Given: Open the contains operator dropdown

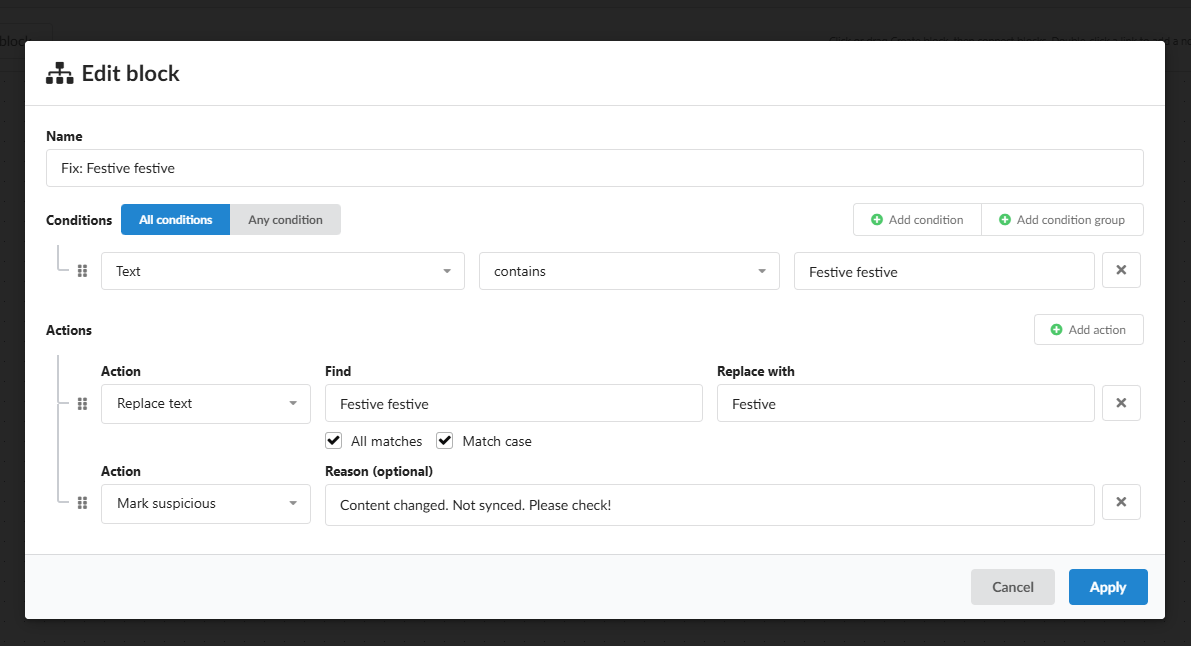Looking at the screenshot, I should (x=629, y=271).
